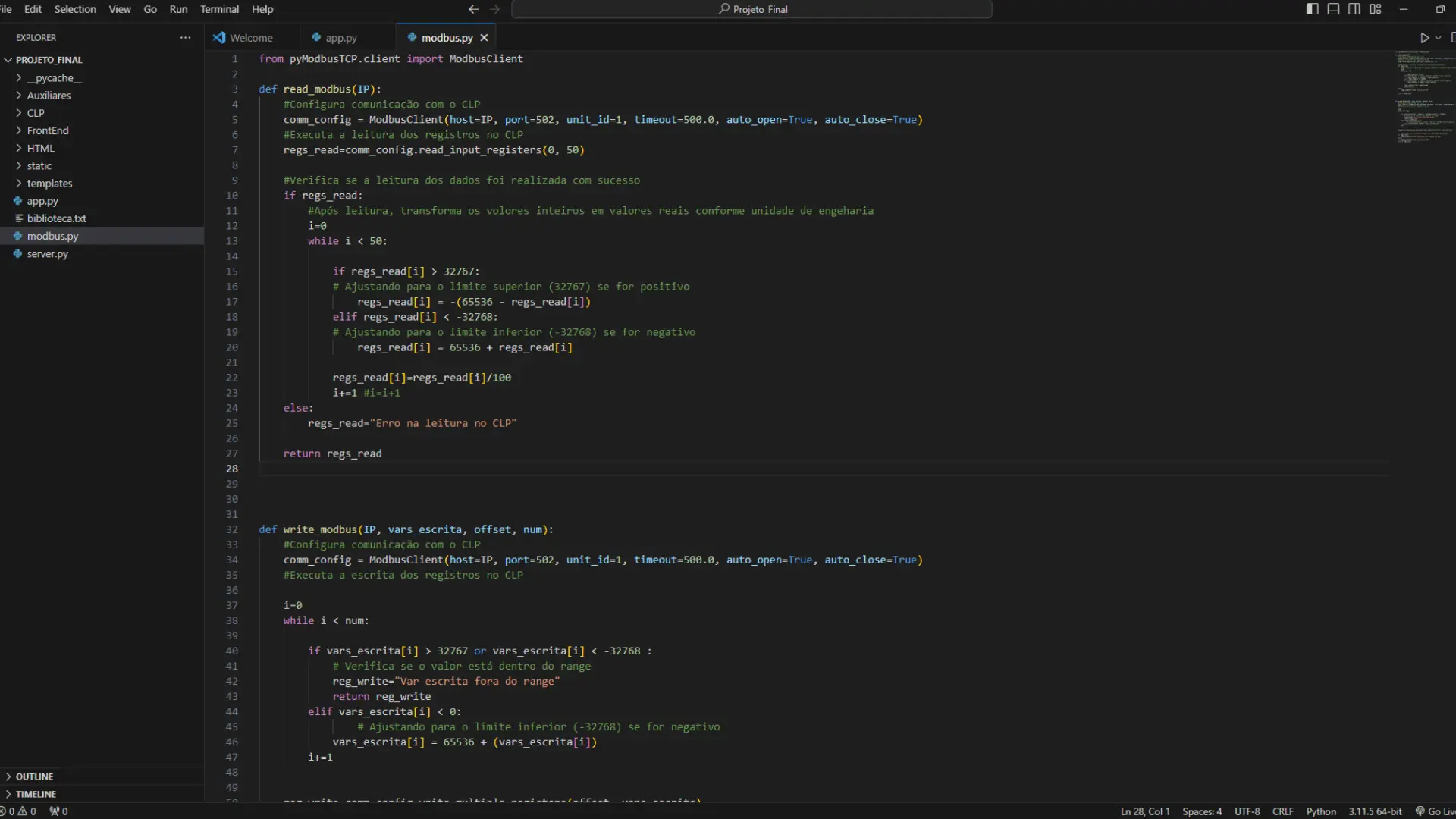Toggle the bottom panel layout icon

tap(1333, 9)
